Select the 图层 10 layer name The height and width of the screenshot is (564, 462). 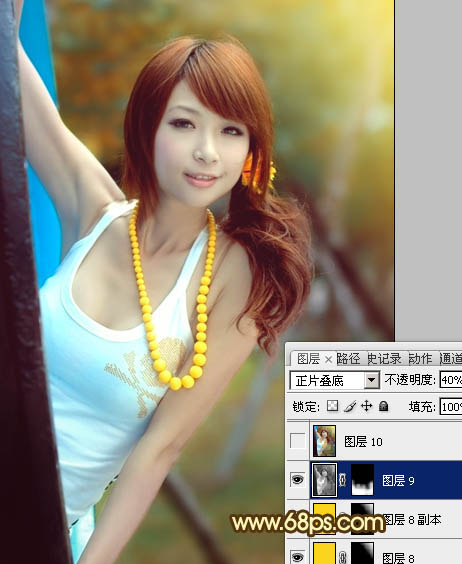(x=363, y=441)
